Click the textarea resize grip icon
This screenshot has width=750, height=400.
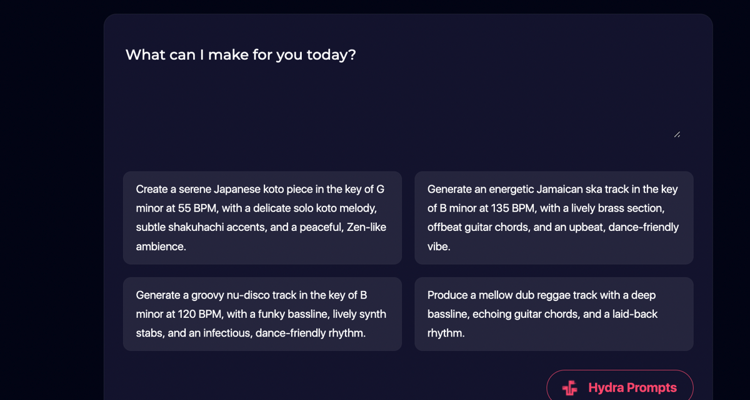(x=677, y=134)
